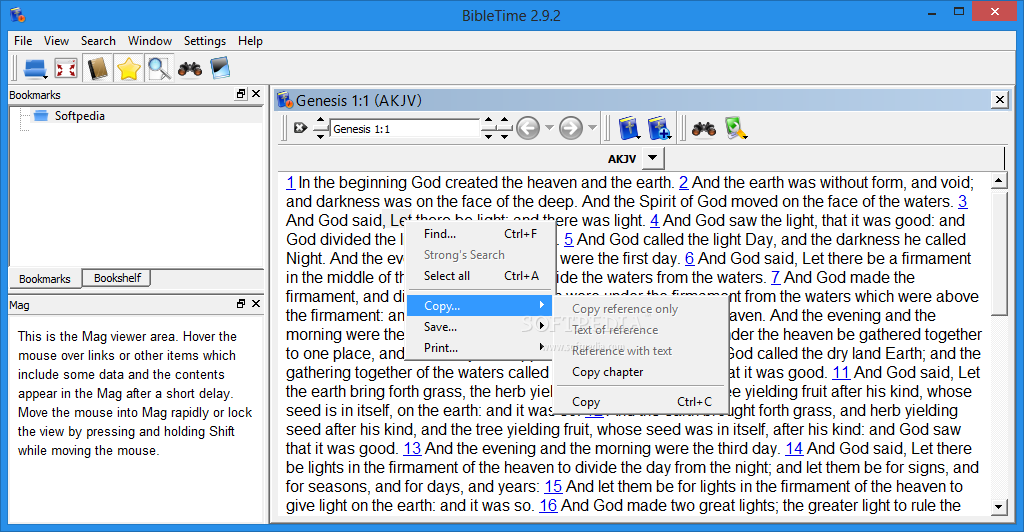Select Copy Ctrl+C in the submenu
This screenshot has width=1024, height=532.
pyautogui.click(x=640, y=402)
